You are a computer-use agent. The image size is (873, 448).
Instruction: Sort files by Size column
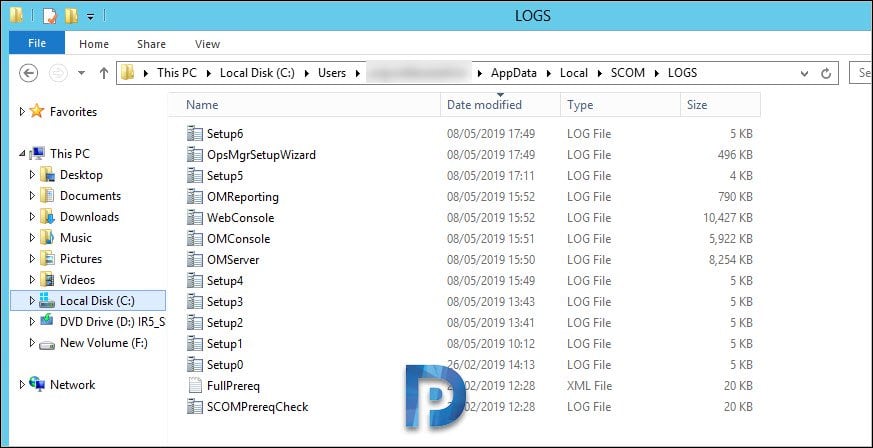[x=720, y=105]
